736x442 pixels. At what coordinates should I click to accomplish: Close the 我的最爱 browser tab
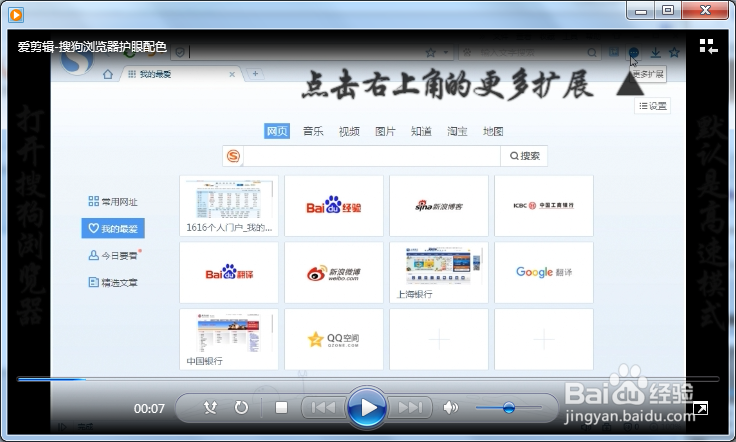[x=232, y=74]
